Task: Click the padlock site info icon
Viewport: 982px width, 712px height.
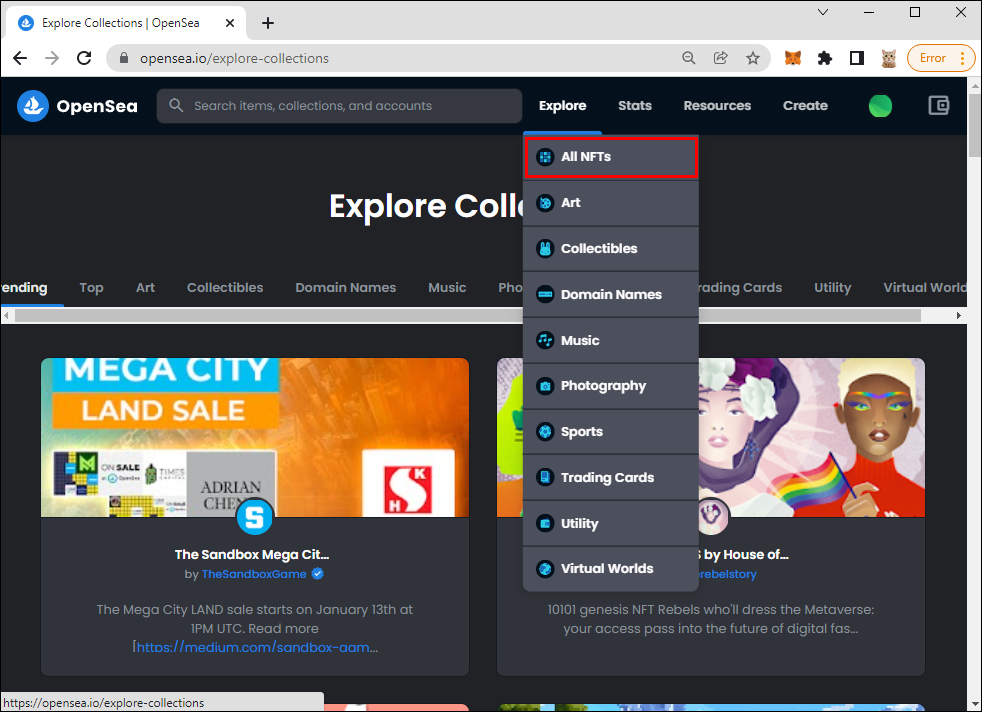Action: coord(124,58)
